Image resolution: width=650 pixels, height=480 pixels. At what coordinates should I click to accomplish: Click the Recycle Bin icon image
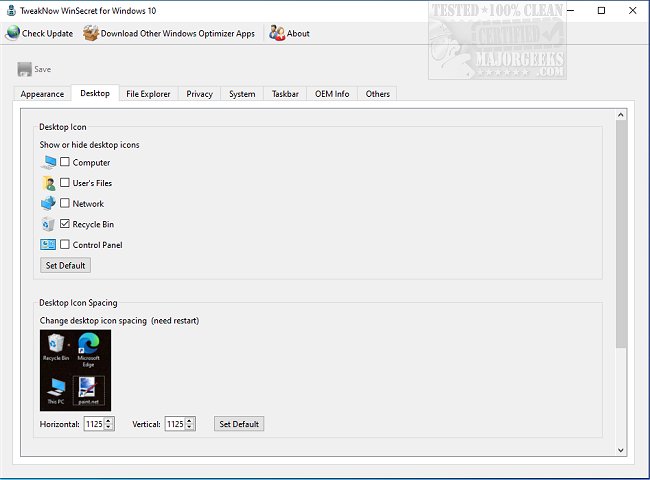pos(48,224)
